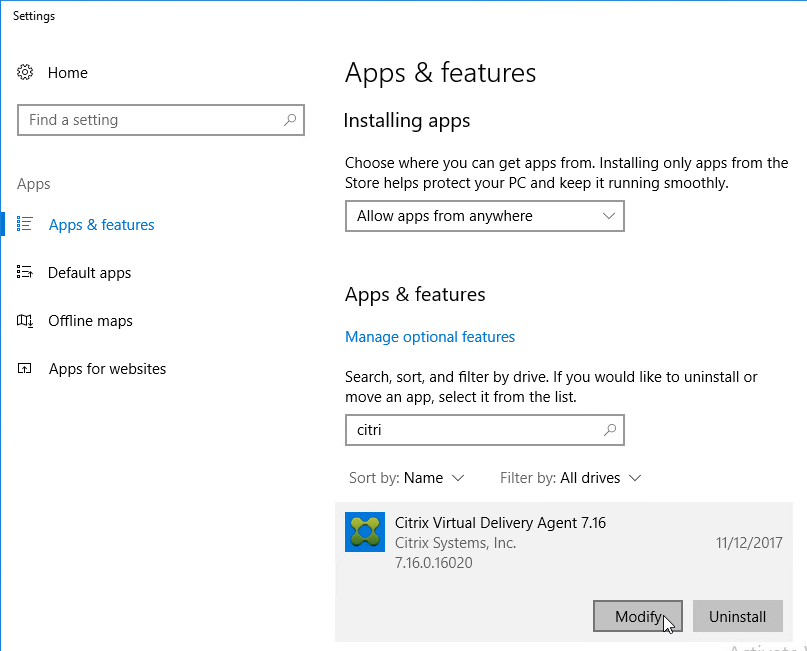
Task: Click the Installing apps heading
Action: coord(407,121)
